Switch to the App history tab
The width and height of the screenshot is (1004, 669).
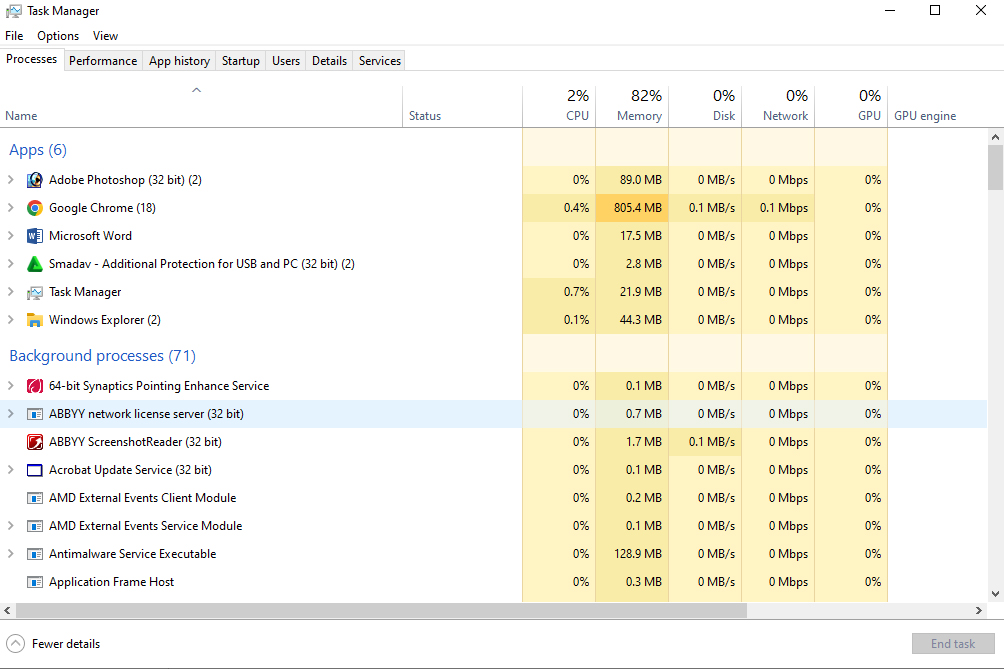[x=179, y=61]
